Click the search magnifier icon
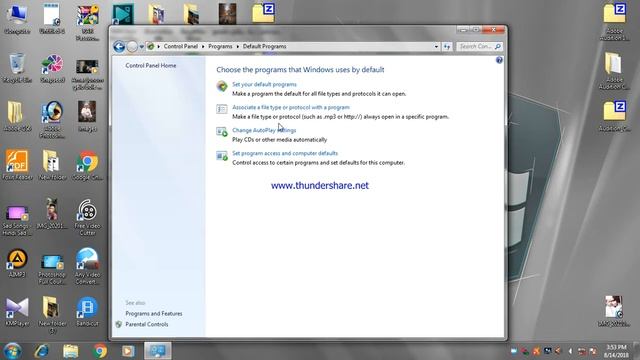The height and width of the screenshot is (360, 640). [498, 47]
